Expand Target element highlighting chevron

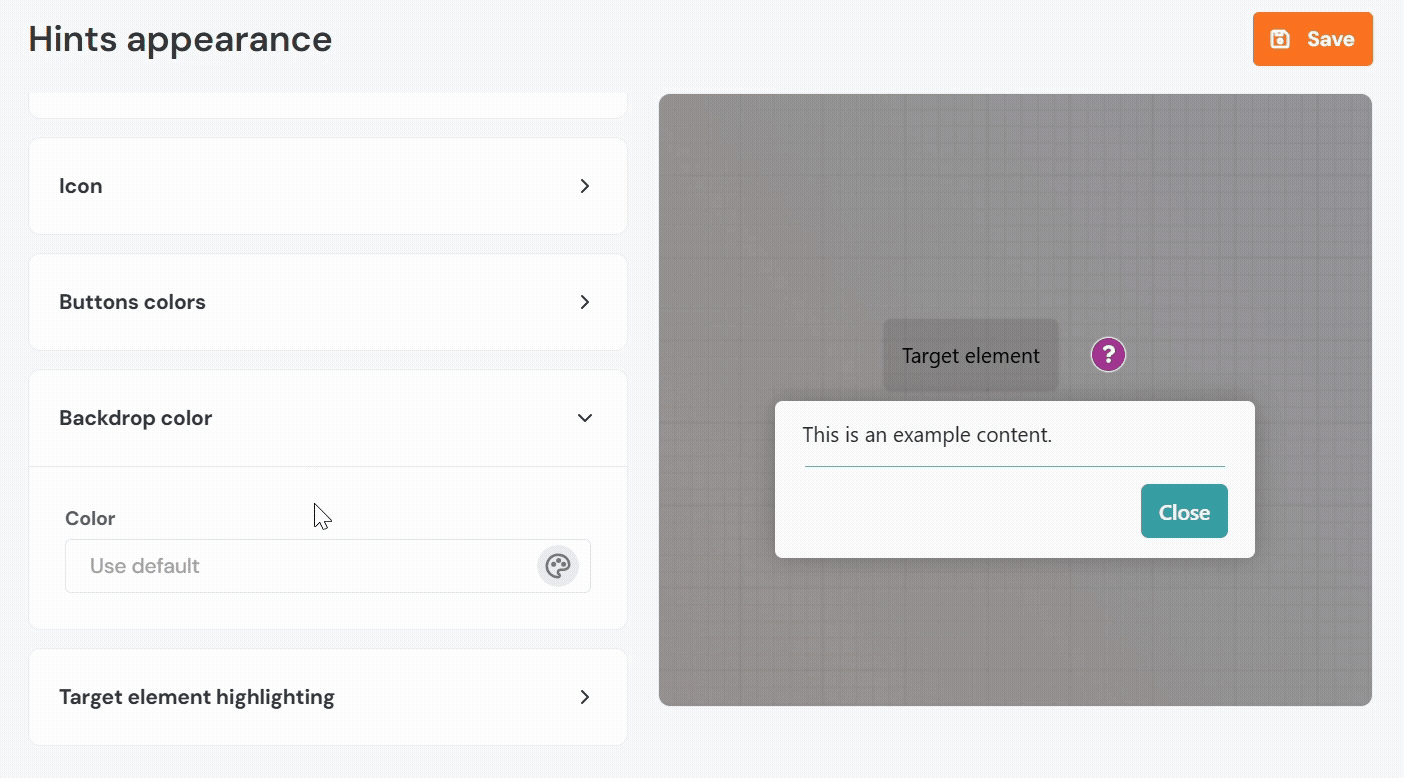click(585, 697)
